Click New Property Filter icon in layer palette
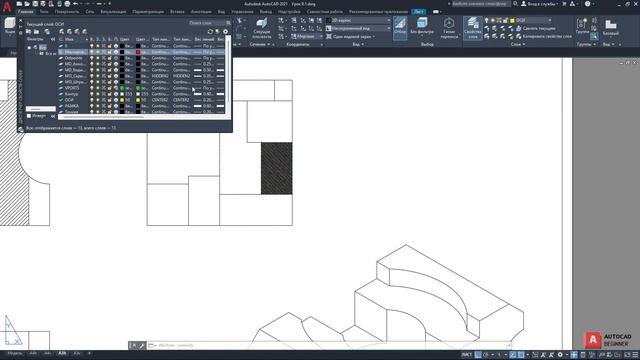This screenshot has width=640, height=360. pyautogui.click(x=29, y=31)
